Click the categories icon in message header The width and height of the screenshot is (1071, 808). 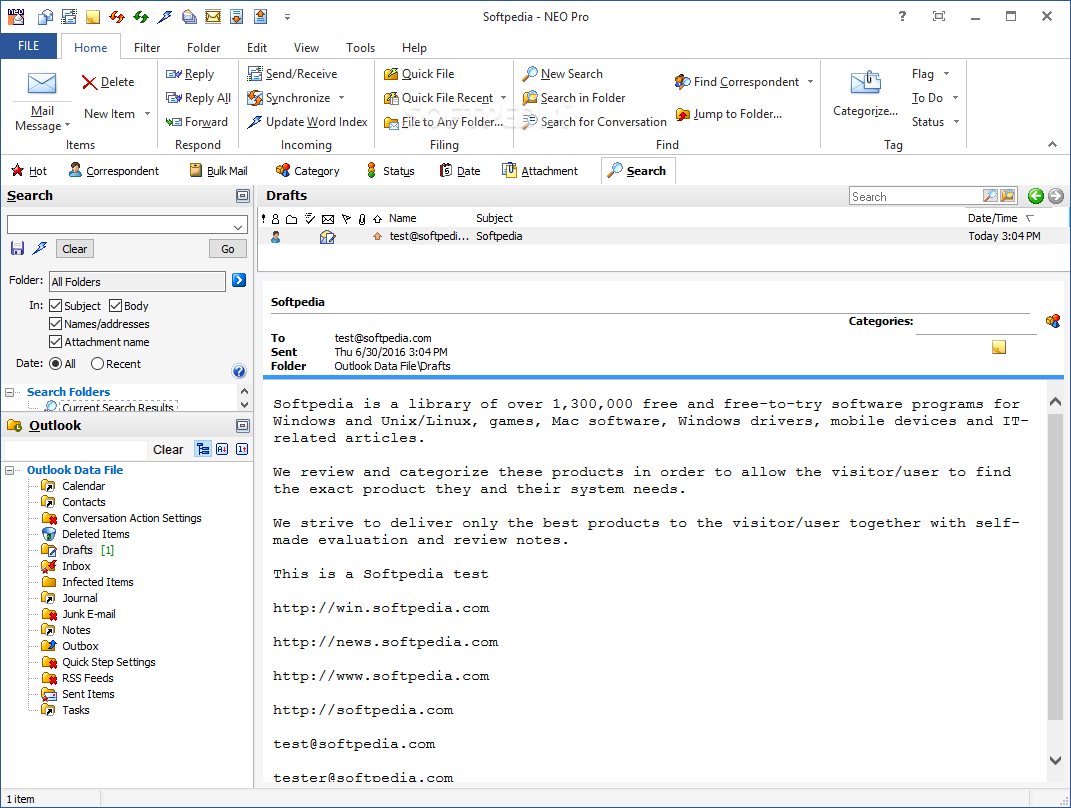tap(1053, 320)
